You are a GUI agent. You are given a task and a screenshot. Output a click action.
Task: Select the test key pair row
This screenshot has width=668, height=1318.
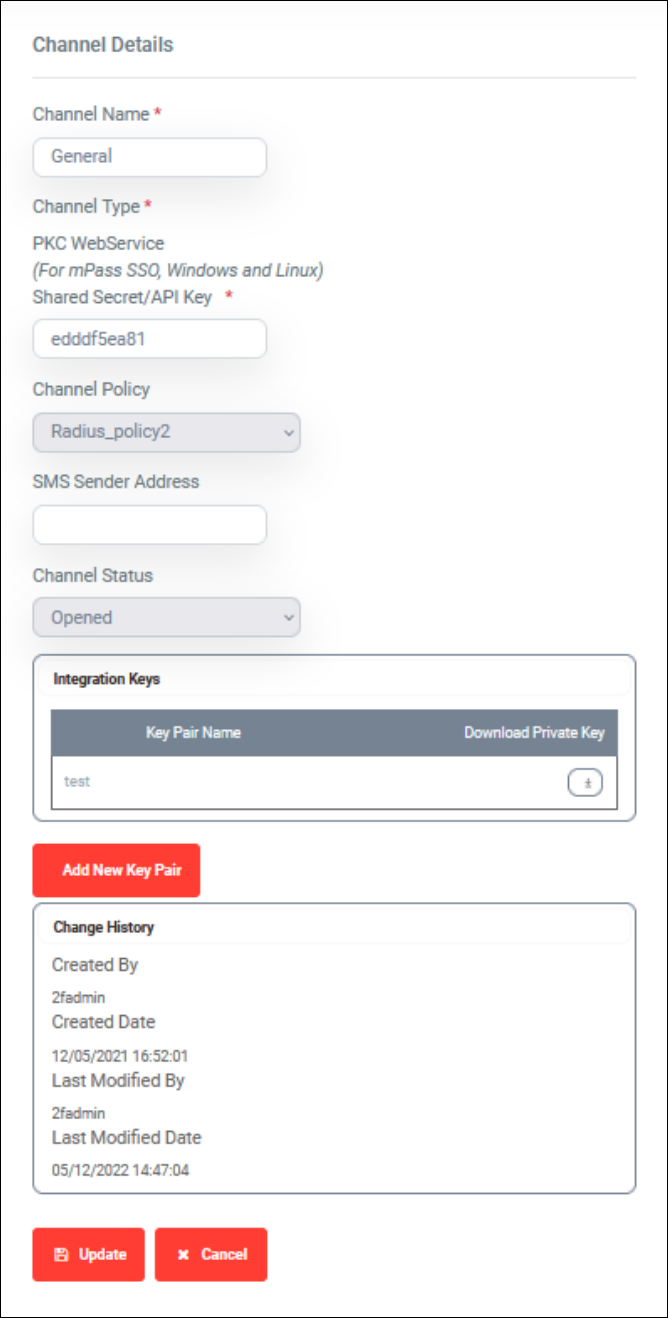point(334,783)
